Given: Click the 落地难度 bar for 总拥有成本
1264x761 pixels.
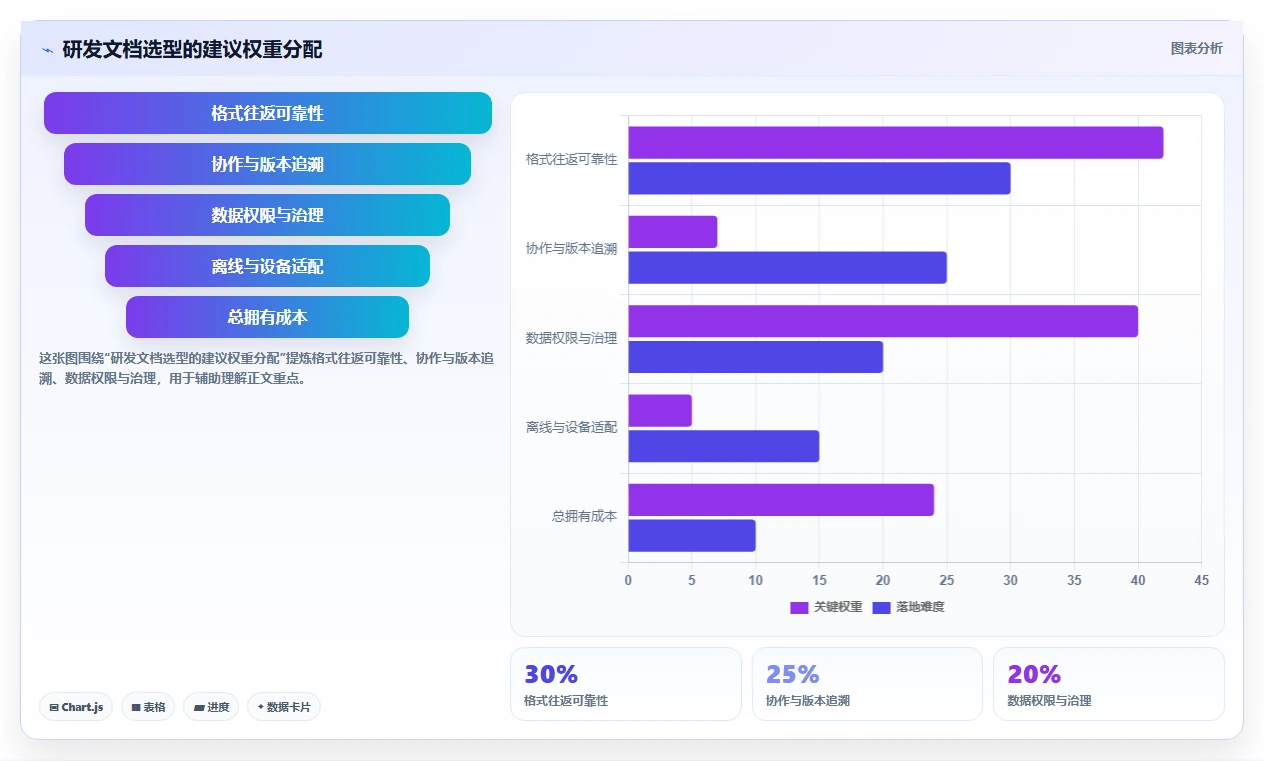Looking at the screenshot, I should [692, 536].
